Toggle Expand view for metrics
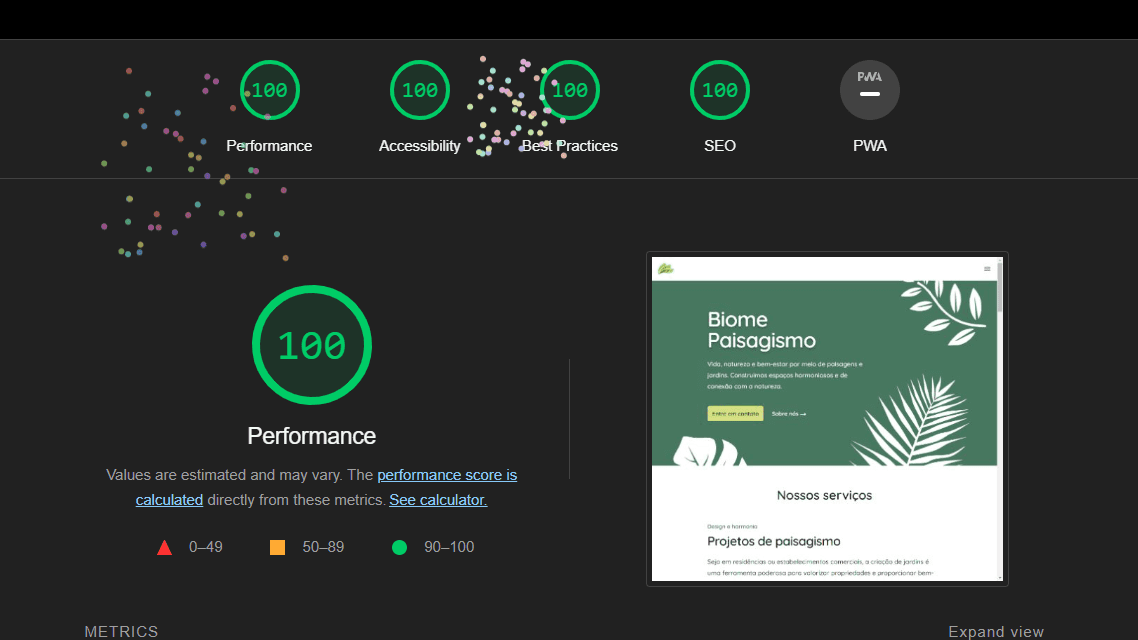This screenshot has height=640, width=1138. coord(995,631)
